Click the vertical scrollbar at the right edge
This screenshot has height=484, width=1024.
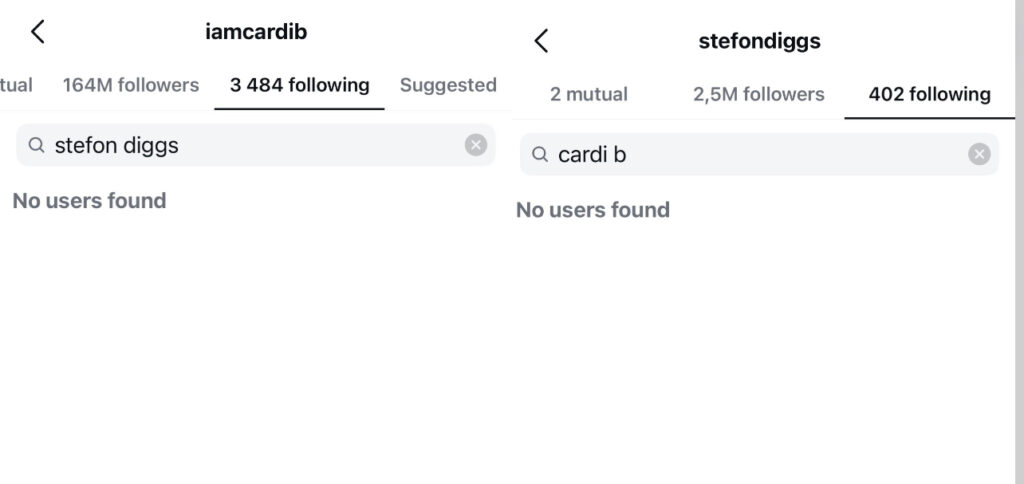[x=1018, y=240]
